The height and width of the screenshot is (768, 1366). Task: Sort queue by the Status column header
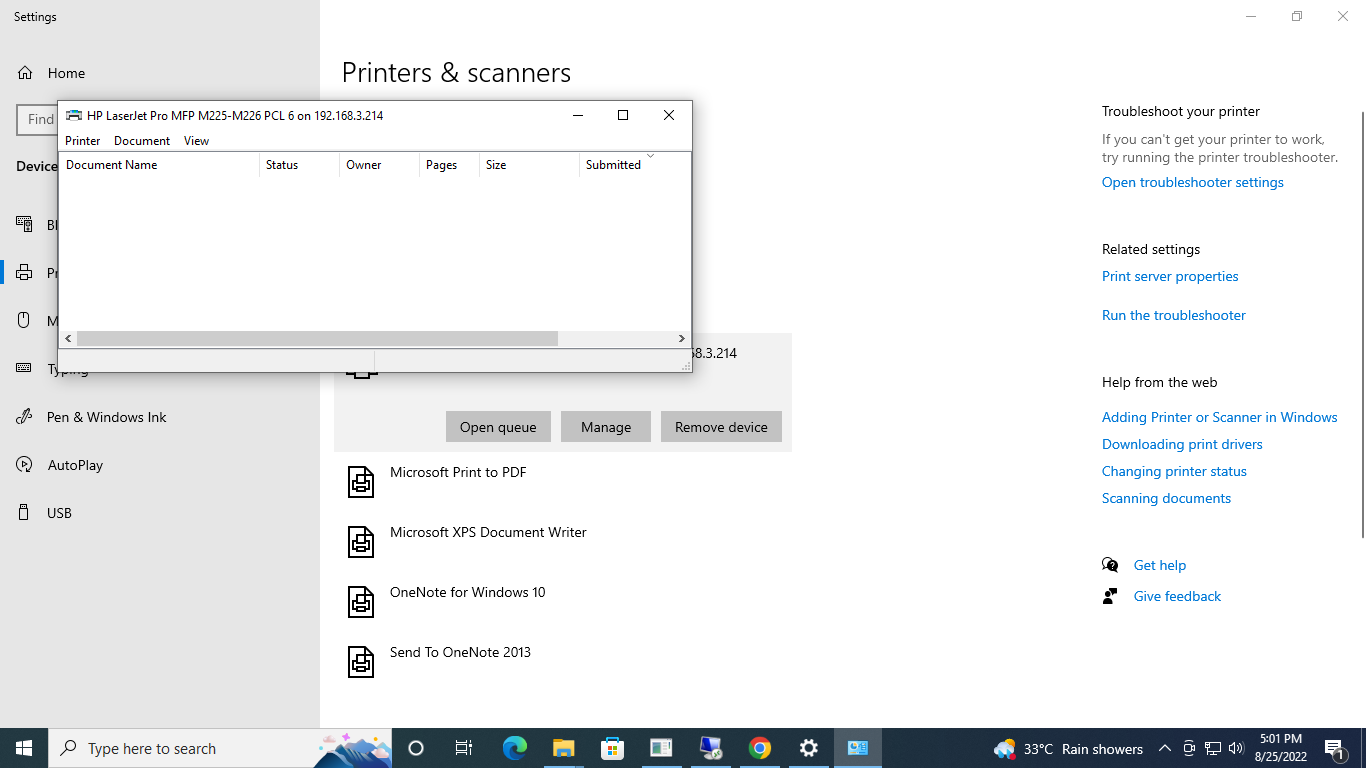(x=299, y=165)
